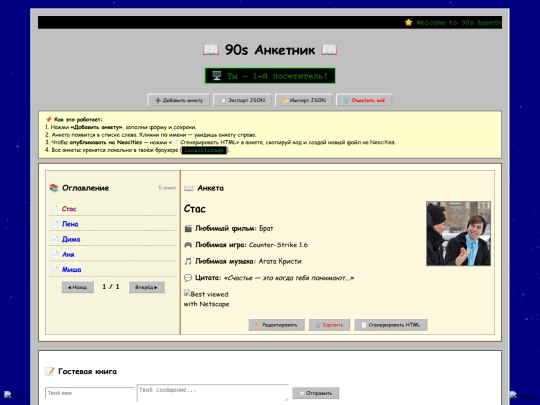Click the 'Ты — 1-й посетитель!' counter

click(270, 76)
